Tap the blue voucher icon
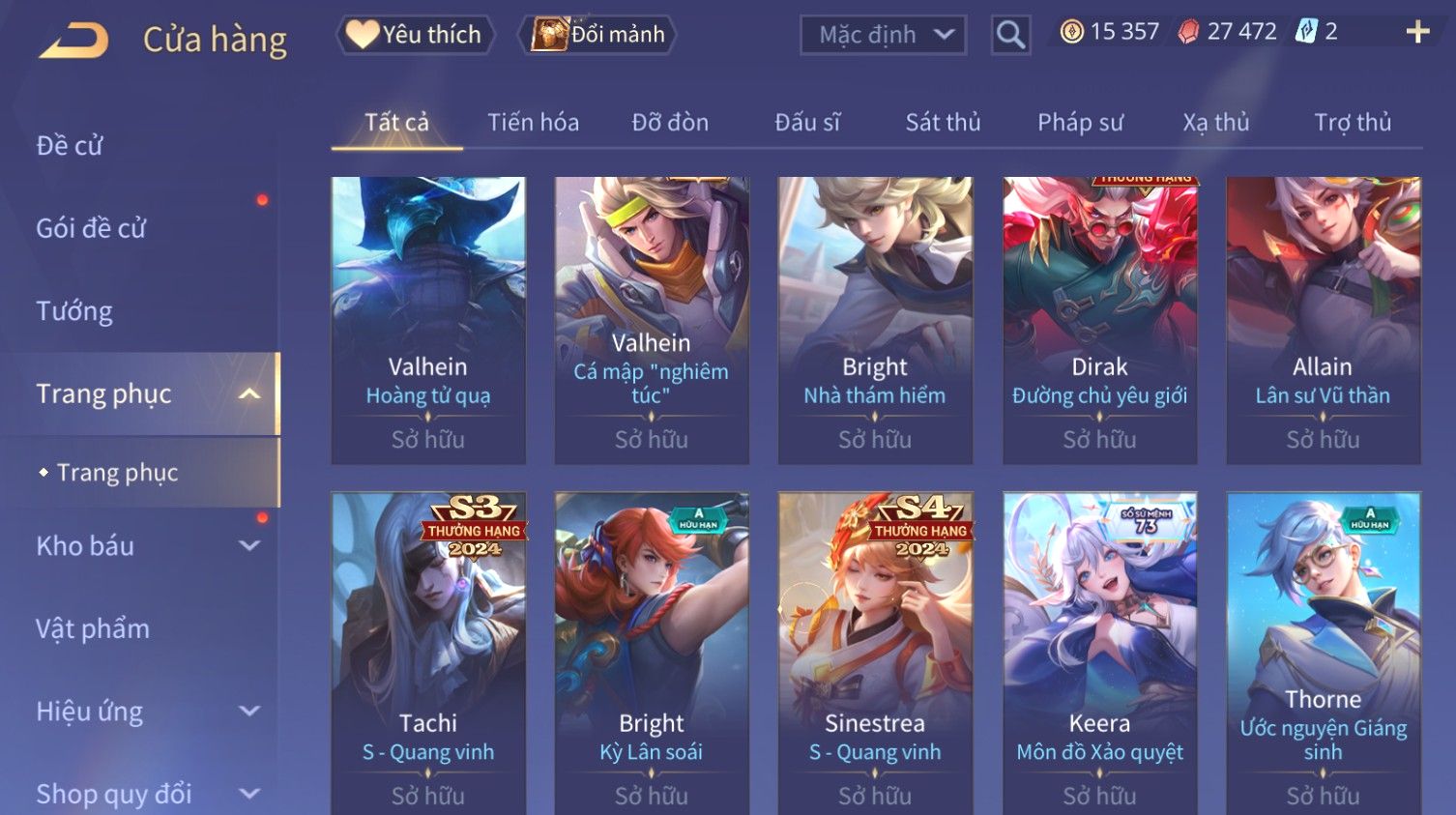Viewport: 1456px width, 815px height. (x=1306, y=31)
